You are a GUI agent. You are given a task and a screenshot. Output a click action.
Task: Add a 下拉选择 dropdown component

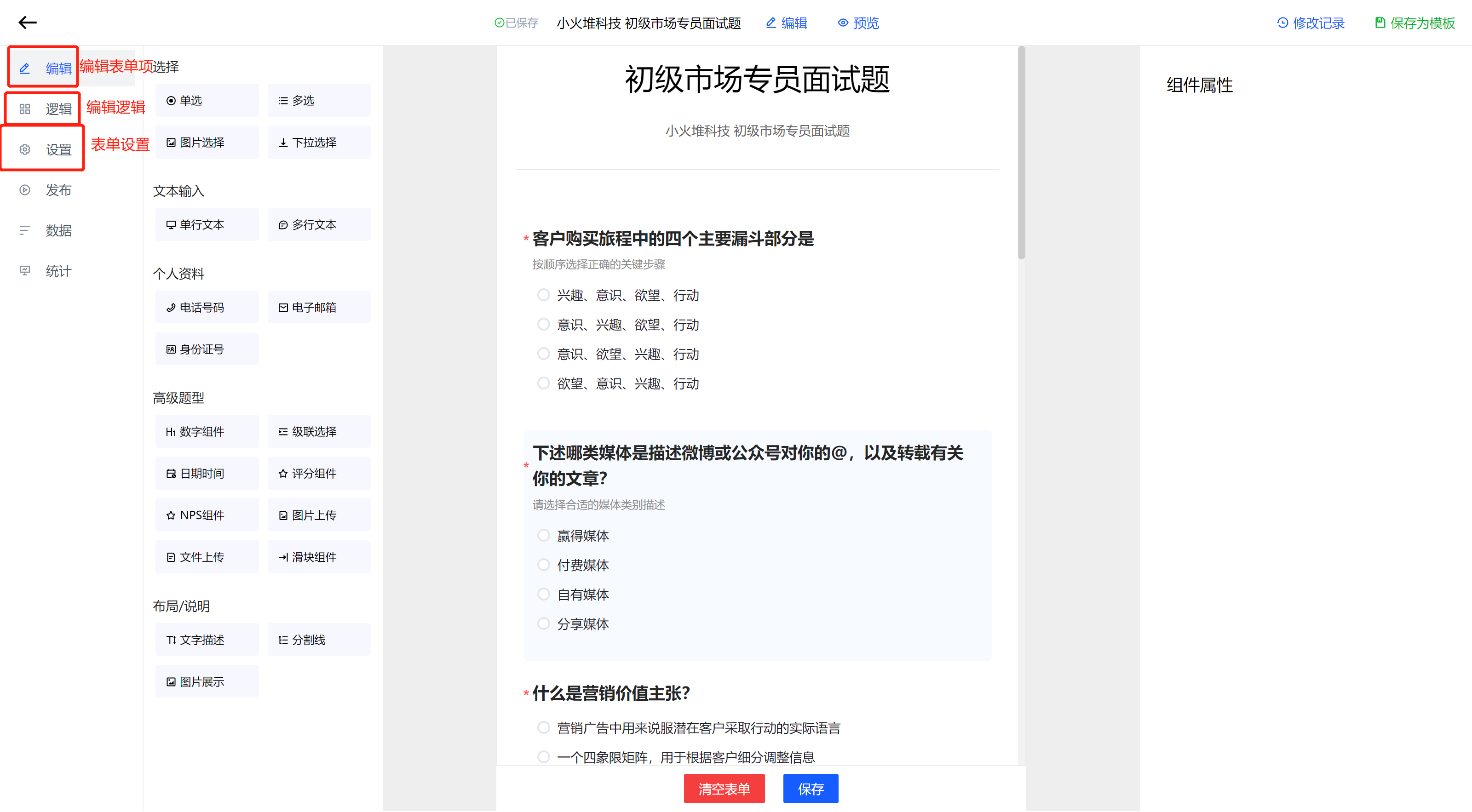[x=318, y=142]
